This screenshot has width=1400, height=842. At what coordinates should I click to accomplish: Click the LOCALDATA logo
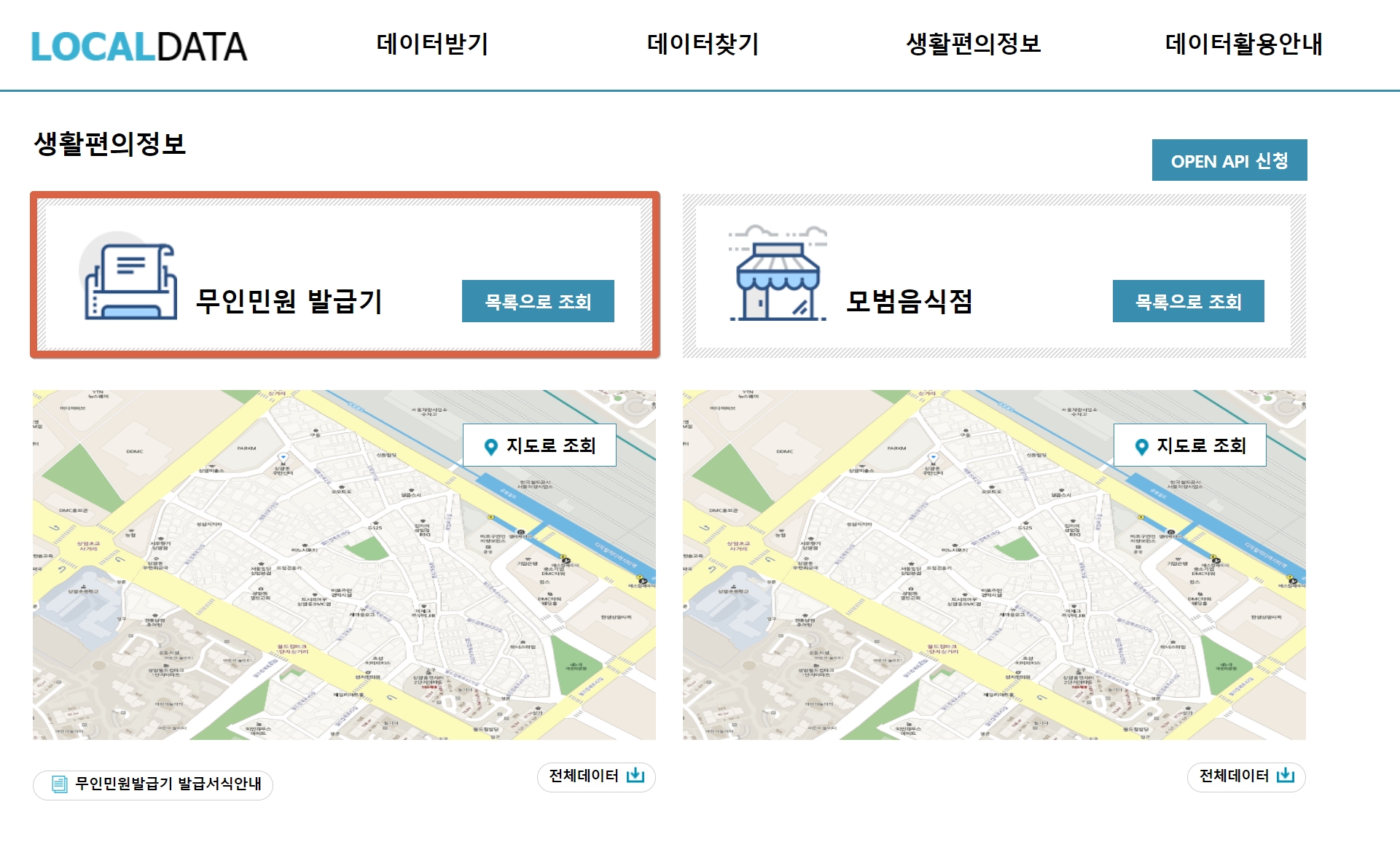[x=138, y=47]
